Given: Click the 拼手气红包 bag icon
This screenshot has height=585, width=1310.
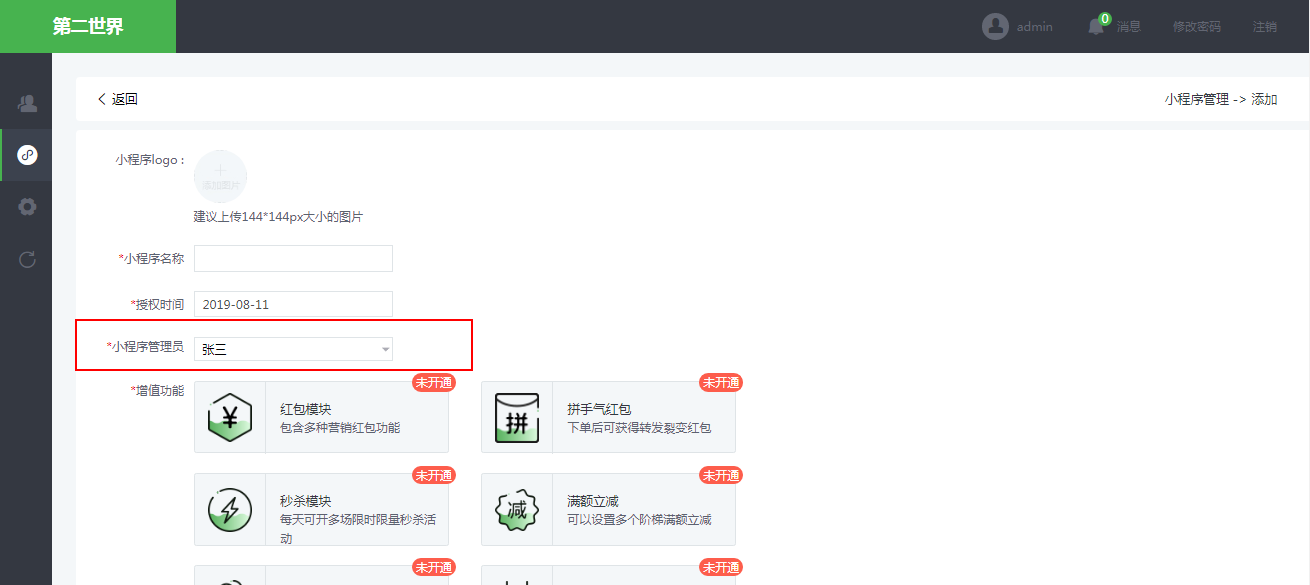Looking at the screenshot, I should [517, 418].
